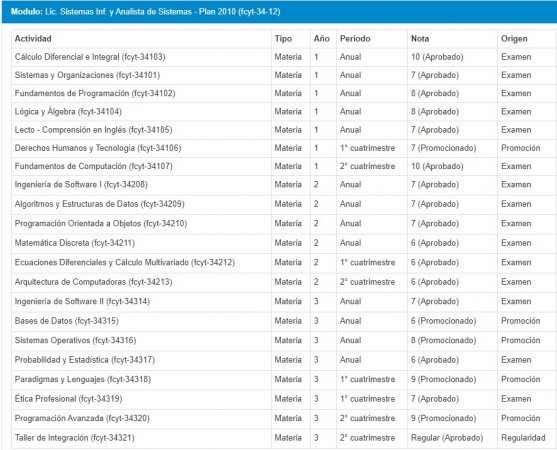Select the Periodo column header
Viewport: 557px width, 450px height.
355,39
